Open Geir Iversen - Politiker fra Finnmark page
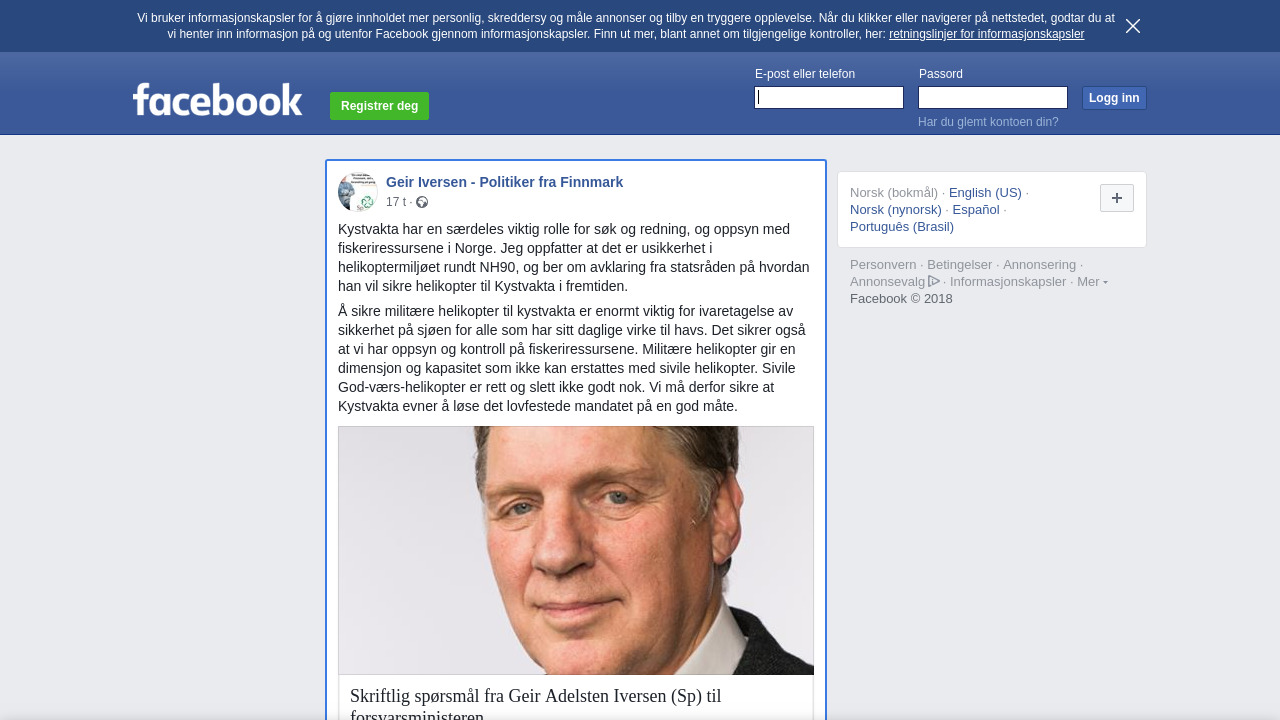 click(504, 182)
